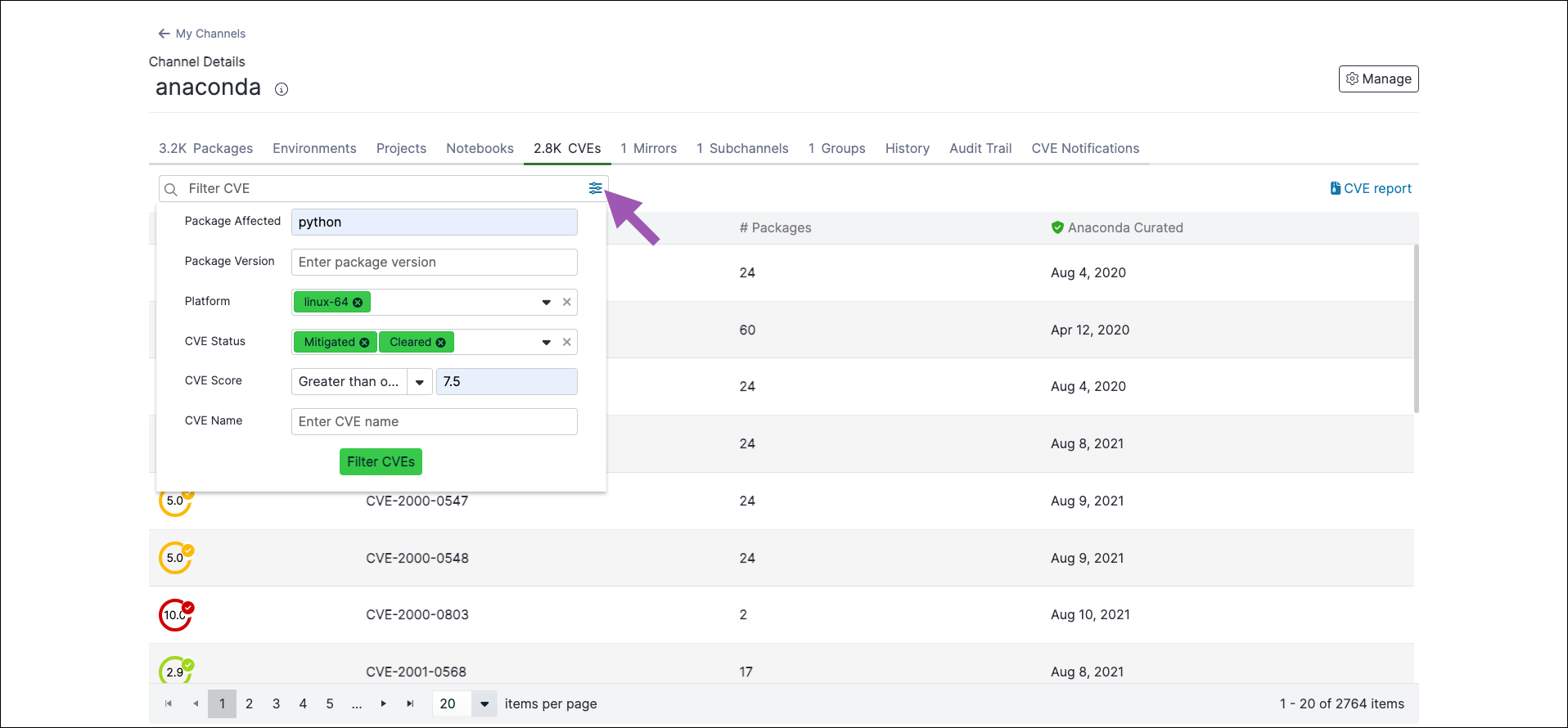1568x728 pixels.
Task: Click the Manage button
Action: 1379,79
